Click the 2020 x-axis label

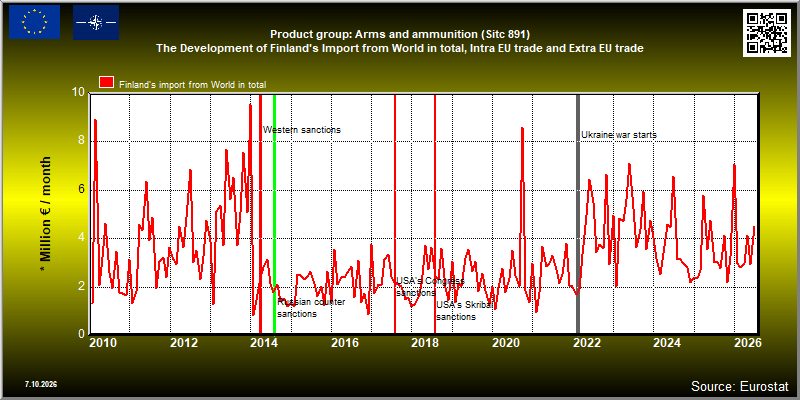point(506,343)
